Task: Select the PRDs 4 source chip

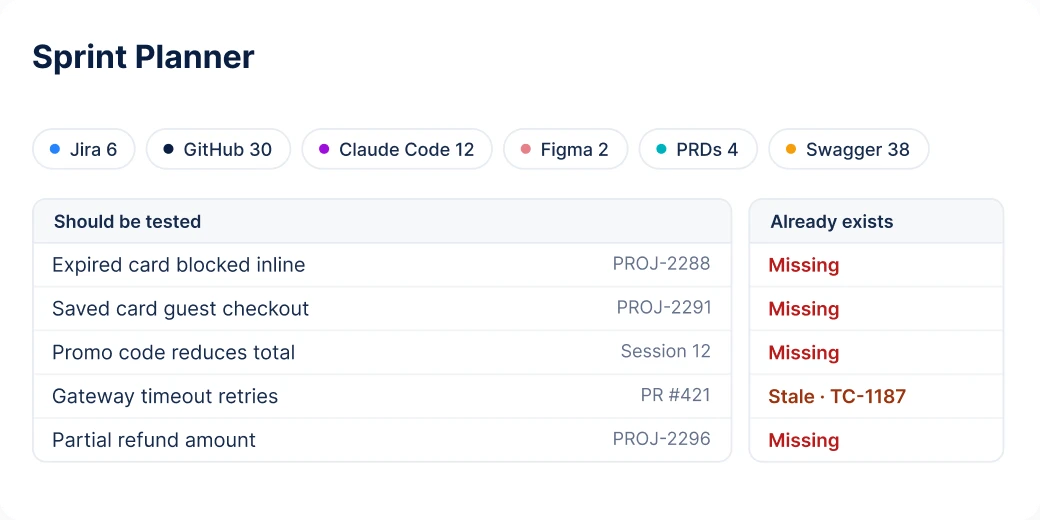Action: click(698, 149)
